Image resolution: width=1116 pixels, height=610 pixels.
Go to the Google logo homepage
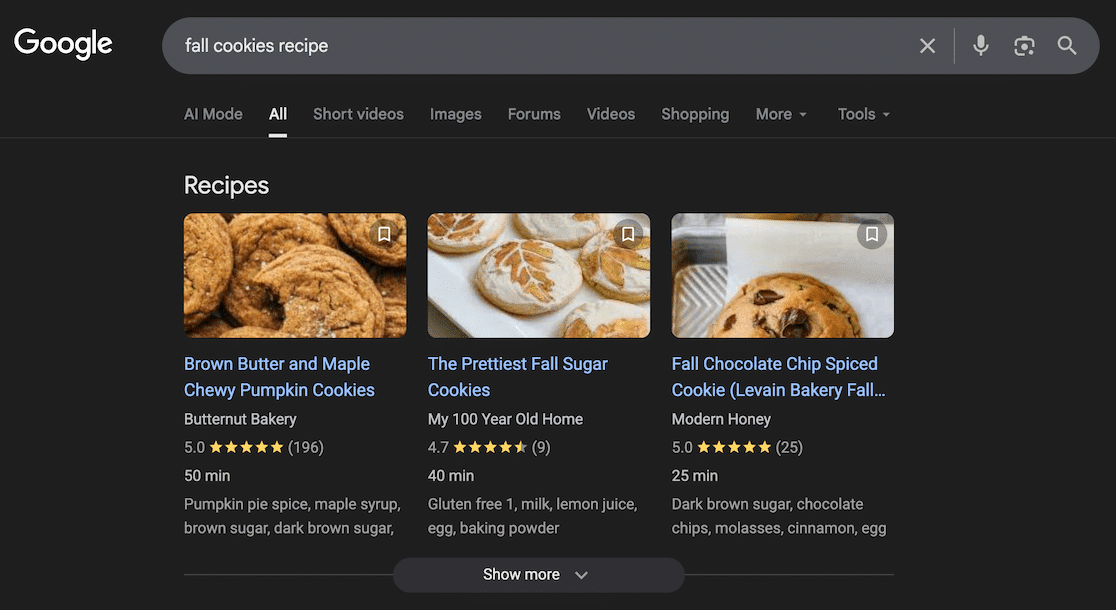63,44
